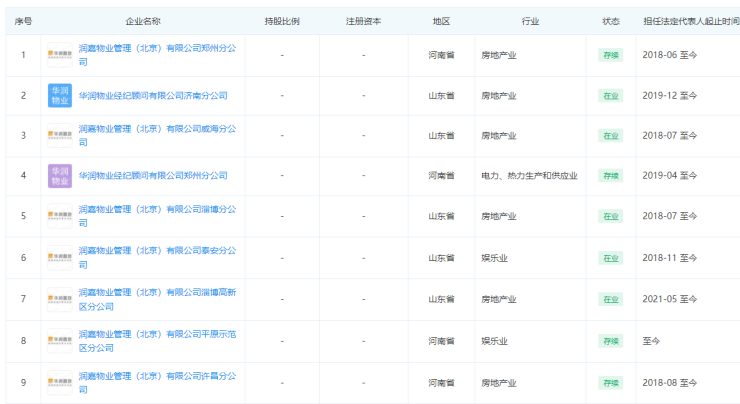Click the 状态 column header
Image resolution: width=740 pixels, height=404 pixels.
(x=610, y=21)
